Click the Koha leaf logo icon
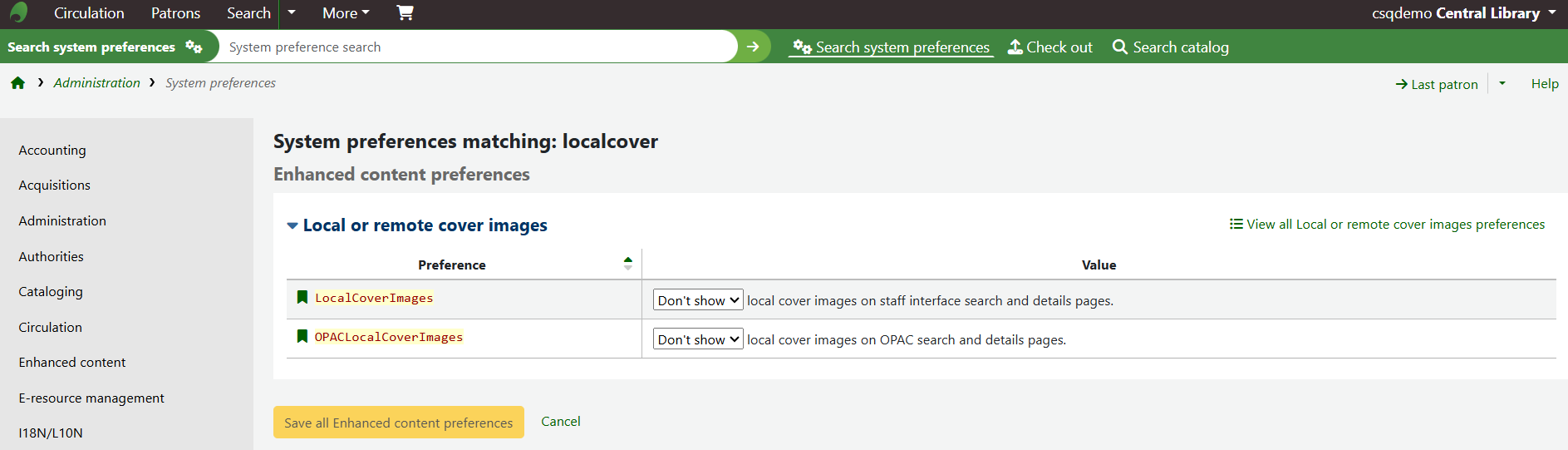1568x450 pixels. (x=18, y=12)
